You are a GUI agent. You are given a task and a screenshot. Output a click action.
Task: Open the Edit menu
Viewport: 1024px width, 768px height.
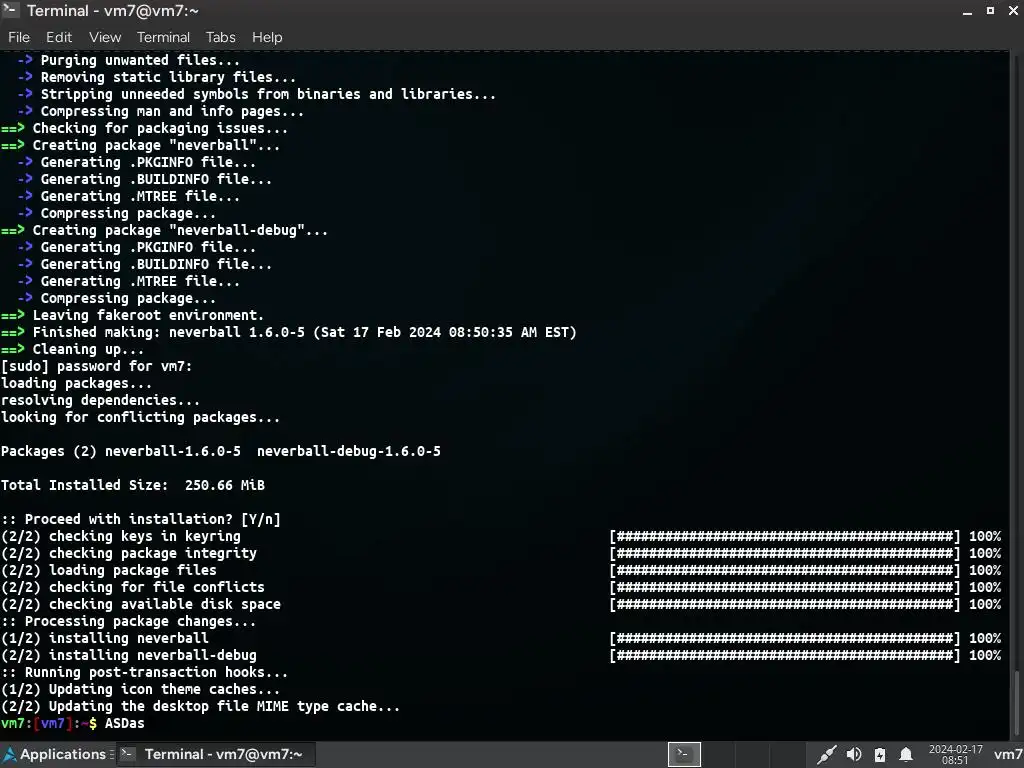point(59,37)
